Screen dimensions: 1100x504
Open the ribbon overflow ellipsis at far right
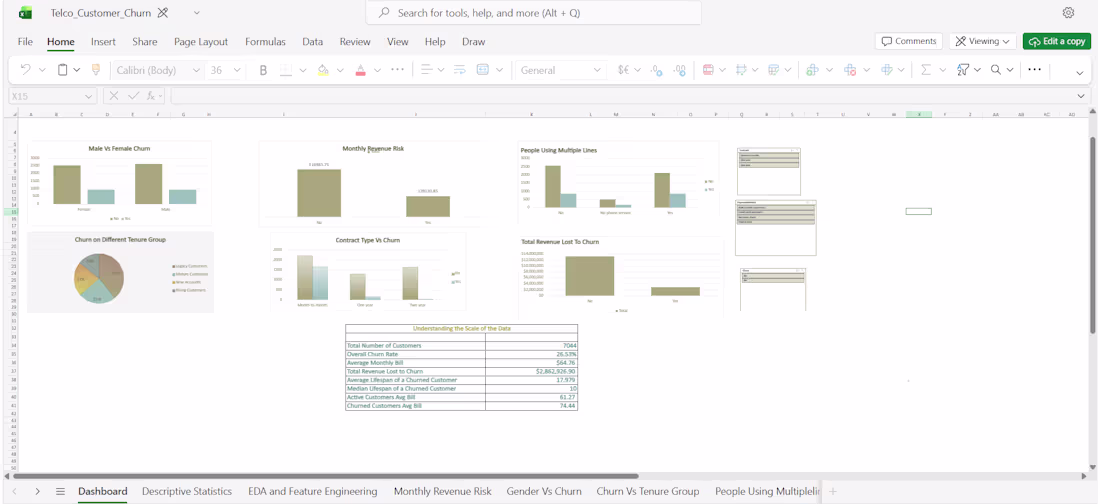1034,70
